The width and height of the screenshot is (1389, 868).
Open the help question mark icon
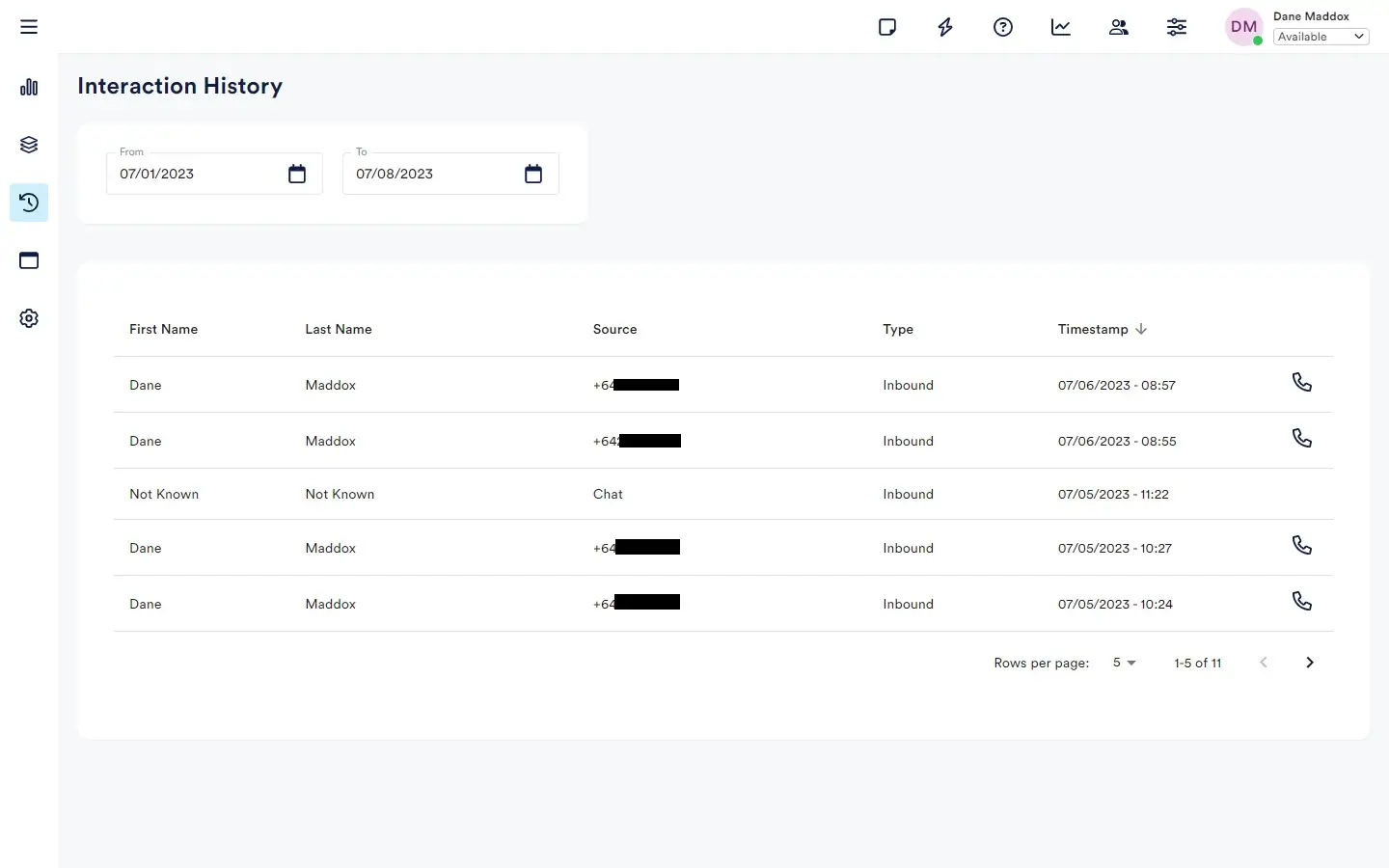1003,27
